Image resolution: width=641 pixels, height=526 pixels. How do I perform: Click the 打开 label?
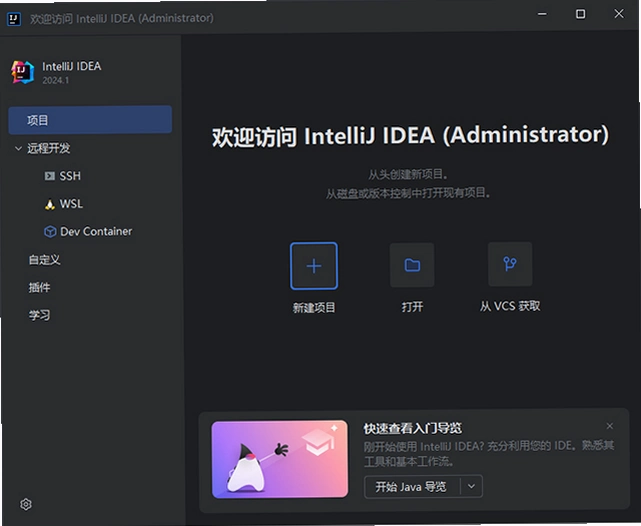tap(412, 307)
